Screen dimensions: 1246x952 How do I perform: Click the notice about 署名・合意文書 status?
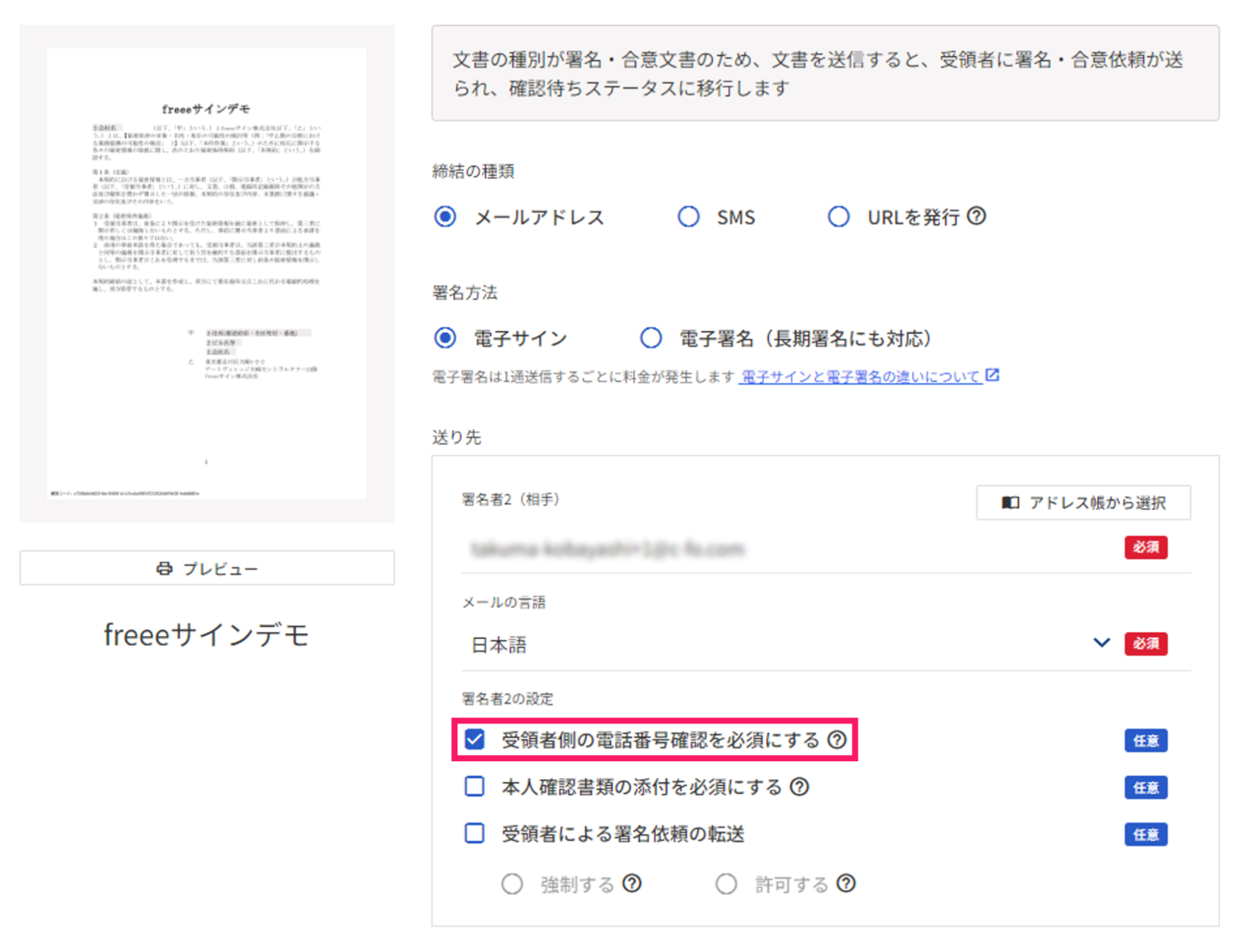pos(825,73)
